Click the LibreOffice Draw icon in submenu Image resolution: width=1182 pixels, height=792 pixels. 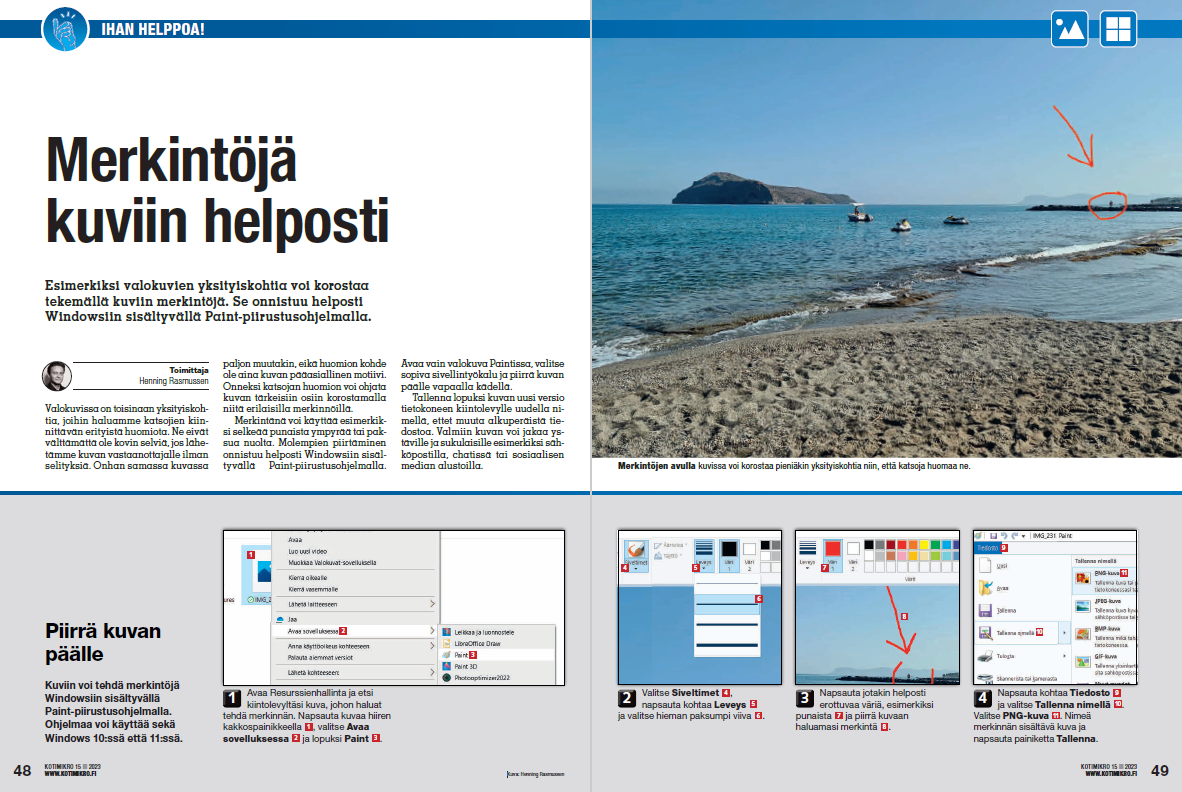(x=447, y=644)
